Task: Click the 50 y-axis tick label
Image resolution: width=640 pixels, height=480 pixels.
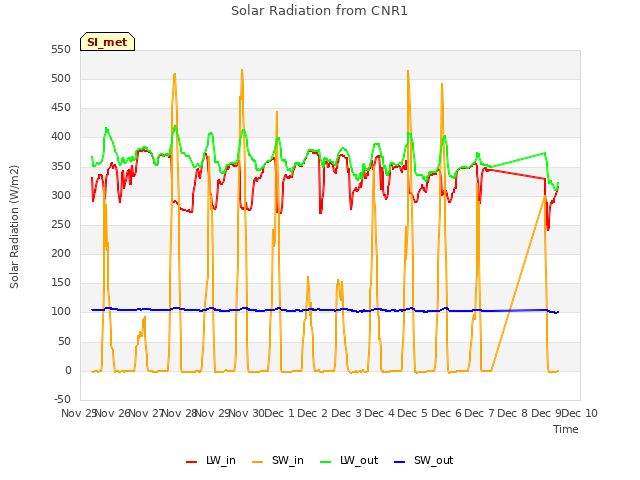Action: tap(64, 341)
